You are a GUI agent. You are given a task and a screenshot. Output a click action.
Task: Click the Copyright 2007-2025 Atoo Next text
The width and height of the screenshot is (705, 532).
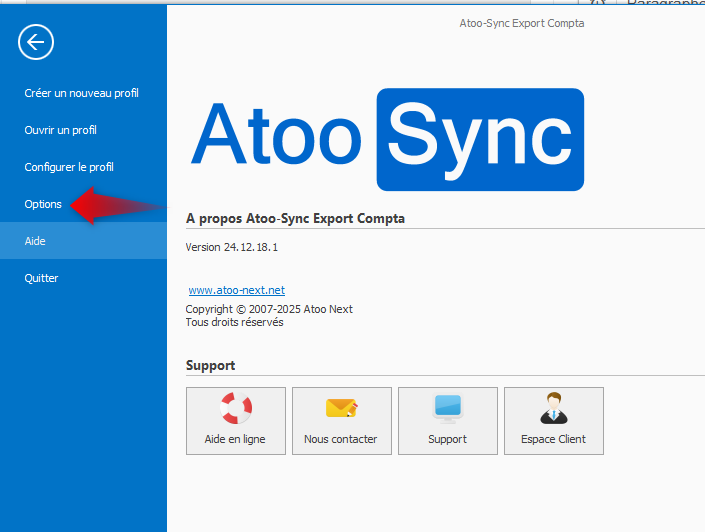[x=269, y=309]
